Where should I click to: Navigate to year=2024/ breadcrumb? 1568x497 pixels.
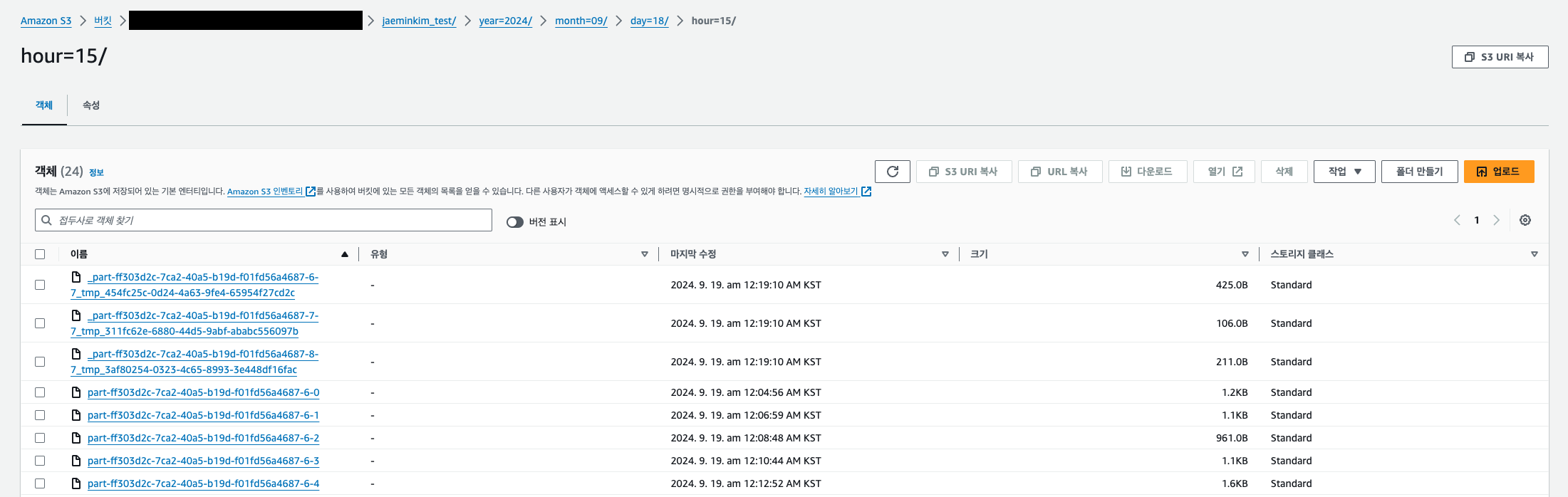tap(506, 21)
